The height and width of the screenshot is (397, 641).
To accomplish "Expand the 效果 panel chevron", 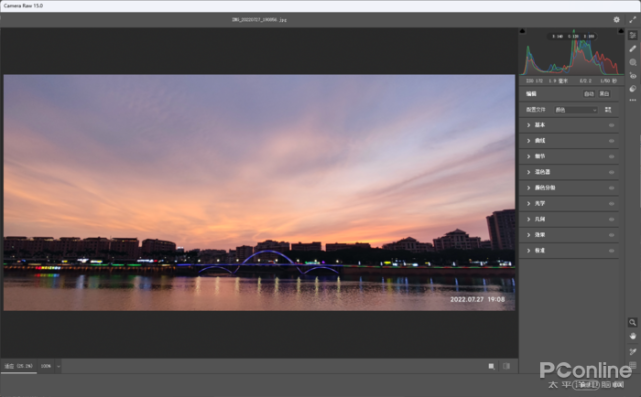I will 529,235.
